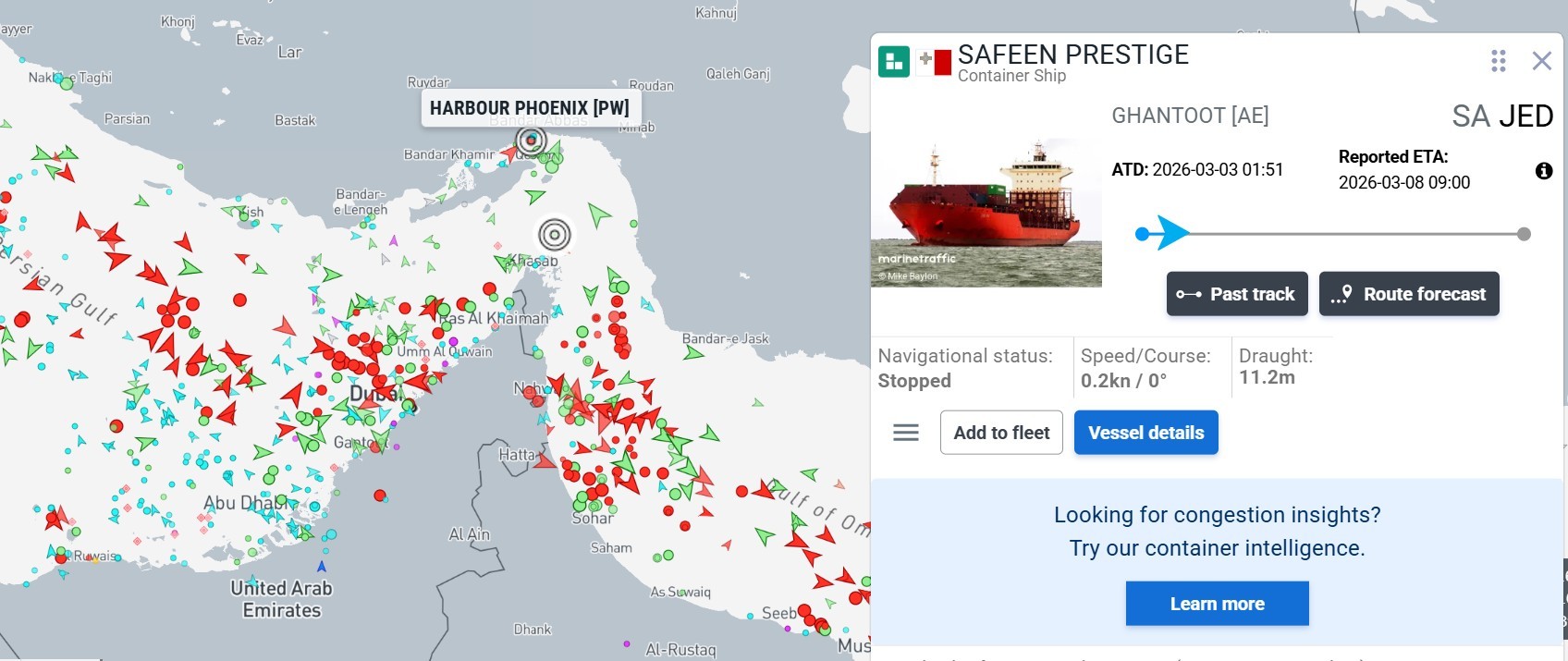Click Learn more about container intelligence

click(x=1218, y=604)
